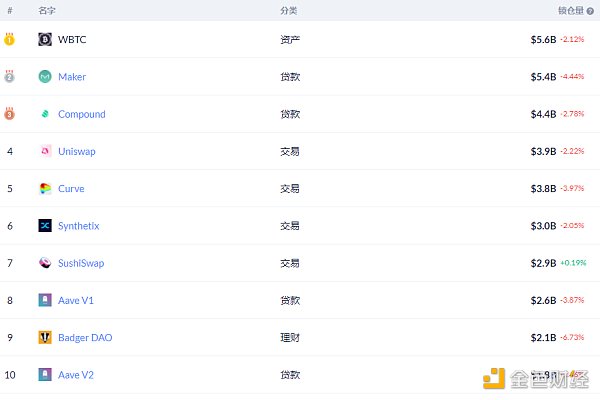Click the gold first-place medal icon
600x400 pixels.
point(9,40)
